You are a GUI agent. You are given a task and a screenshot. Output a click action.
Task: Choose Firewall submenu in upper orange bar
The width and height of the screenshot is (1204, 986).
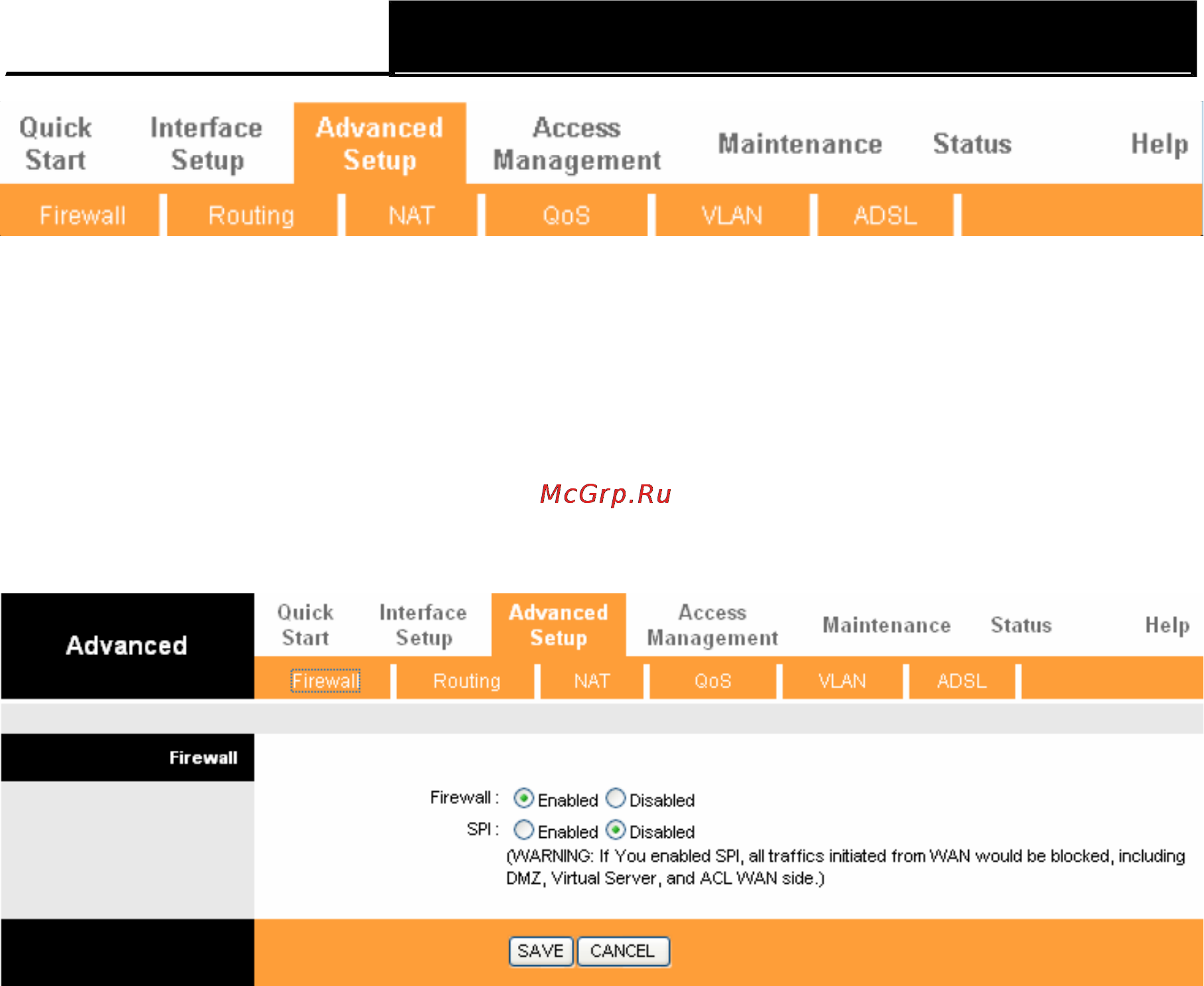[82, 215]
